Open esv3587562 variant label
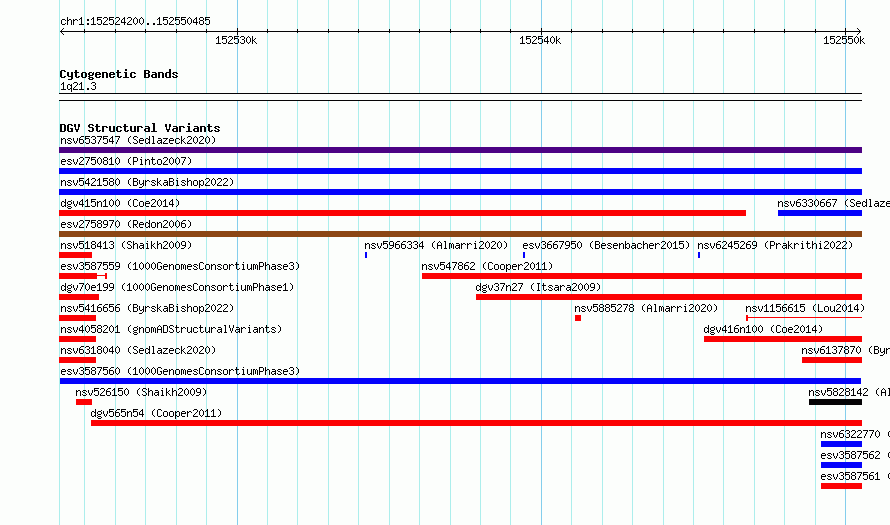Image resolution: width=890 pixels, height=525 pixels. click(855, 455)
